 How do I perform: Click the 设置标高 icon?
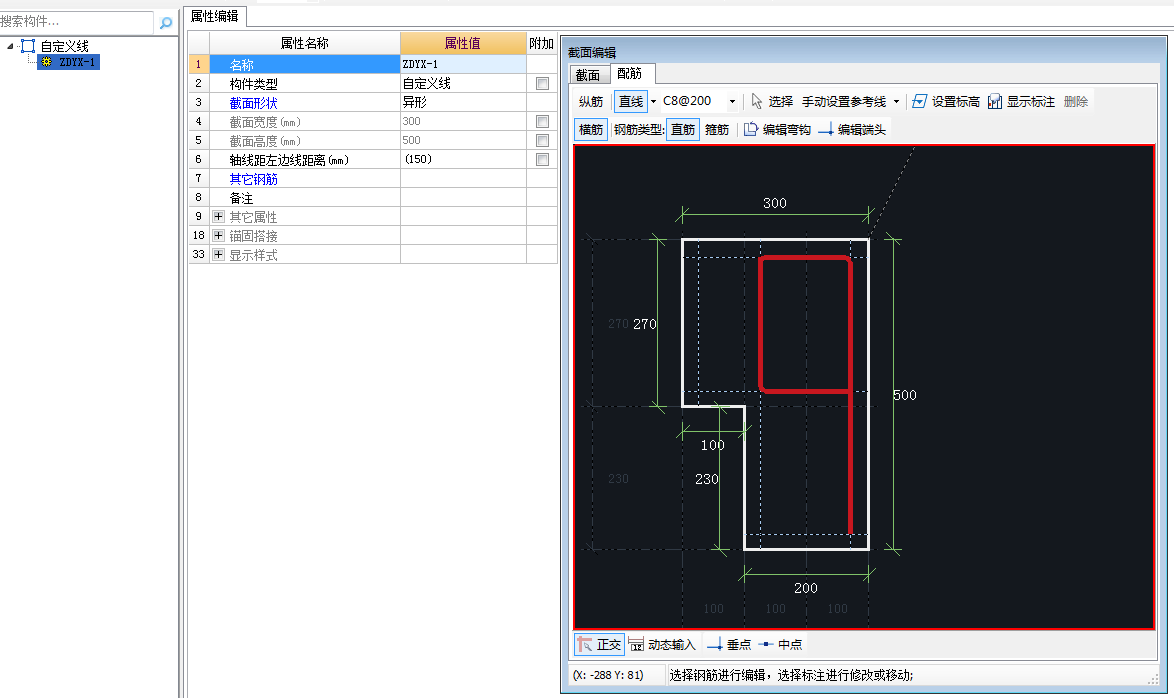pyautogui.click(x=919, y=101)
